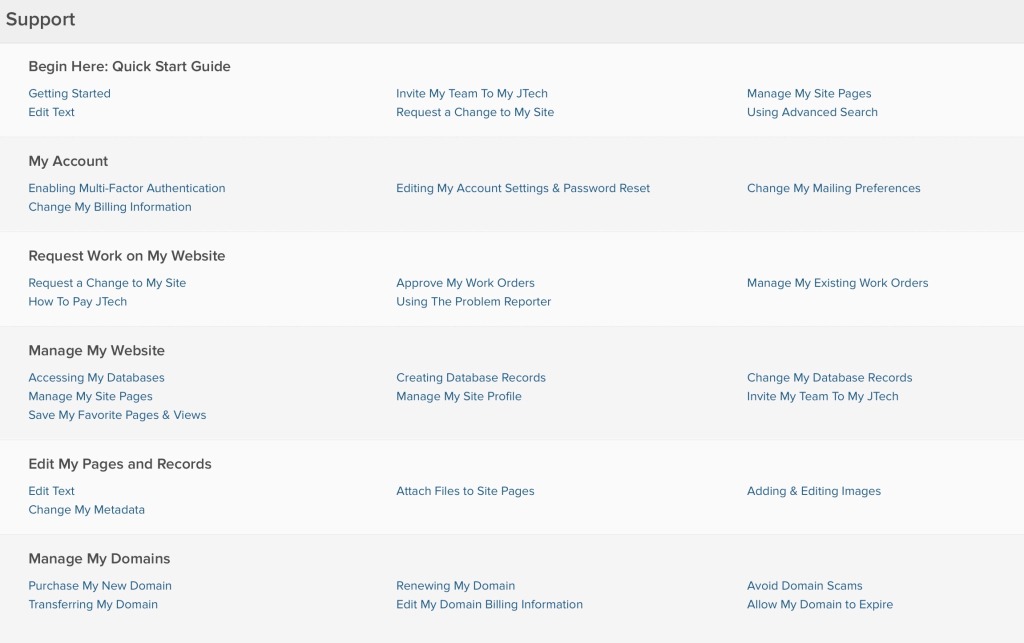Select Request a Change under Quick Start Guide
Screen dimensions: 1024x643
coord(475,112)
